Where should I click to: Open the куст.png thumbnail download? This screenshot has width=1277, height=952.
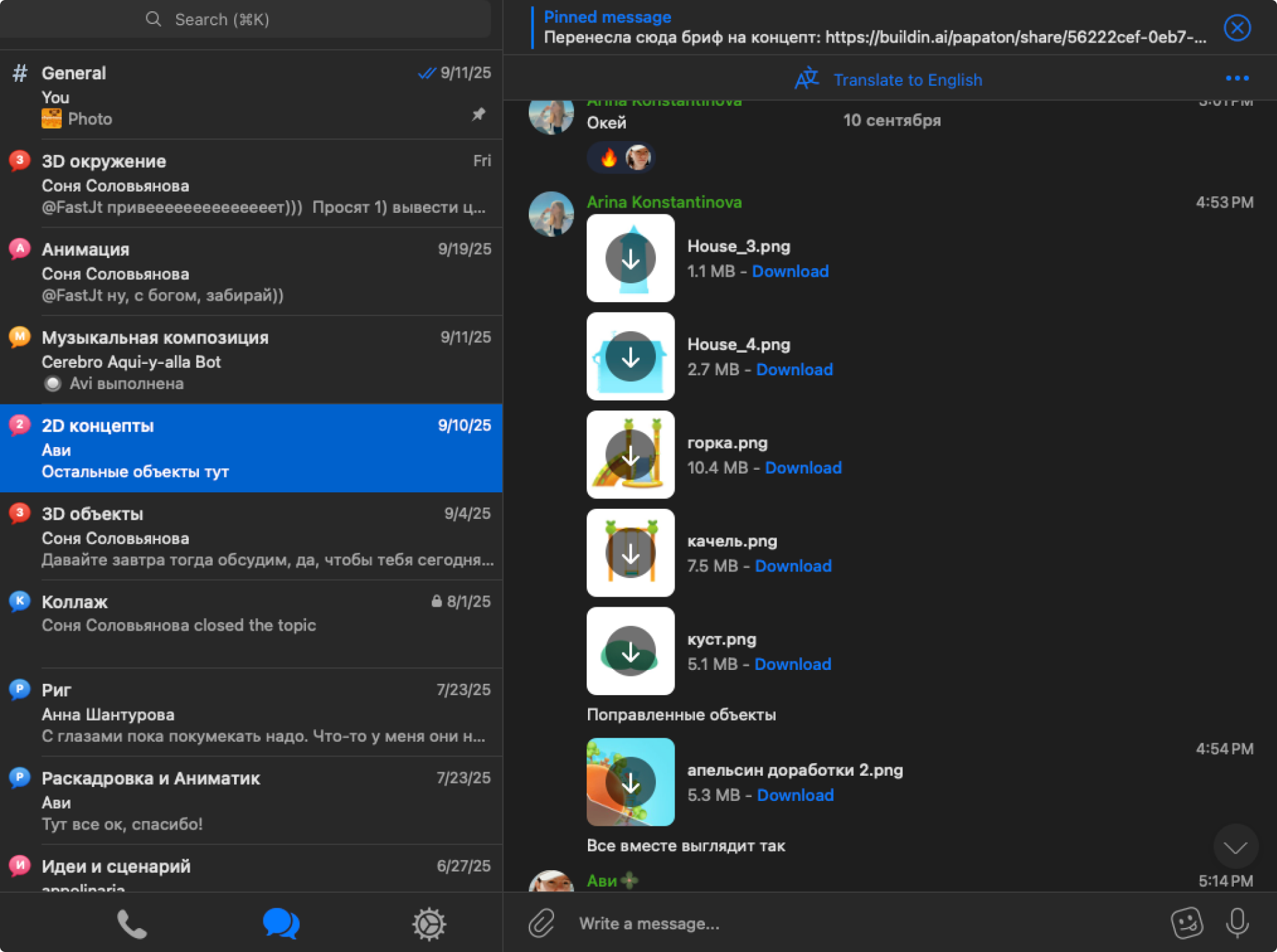630,651
